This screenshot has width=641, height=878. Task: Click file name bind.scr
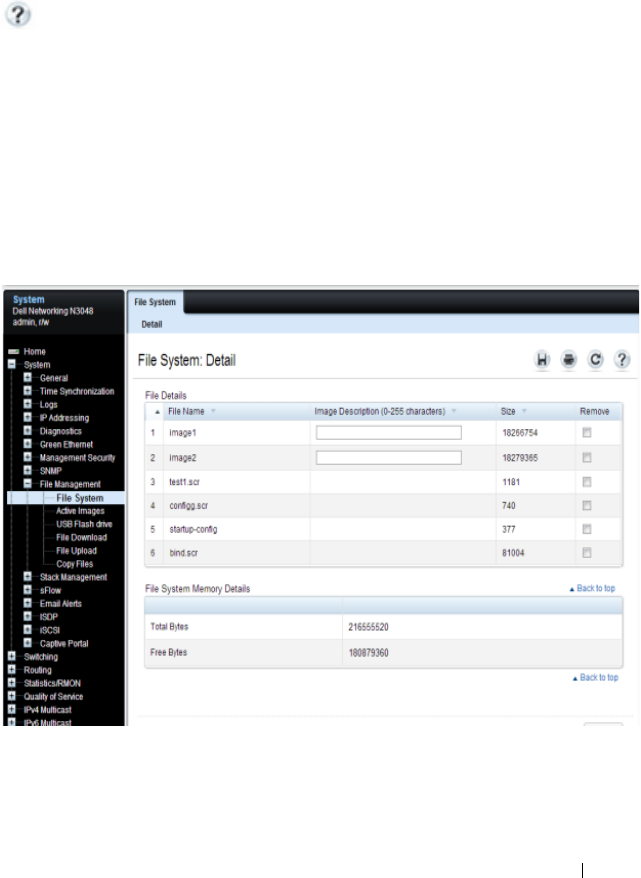pos(184,553)
